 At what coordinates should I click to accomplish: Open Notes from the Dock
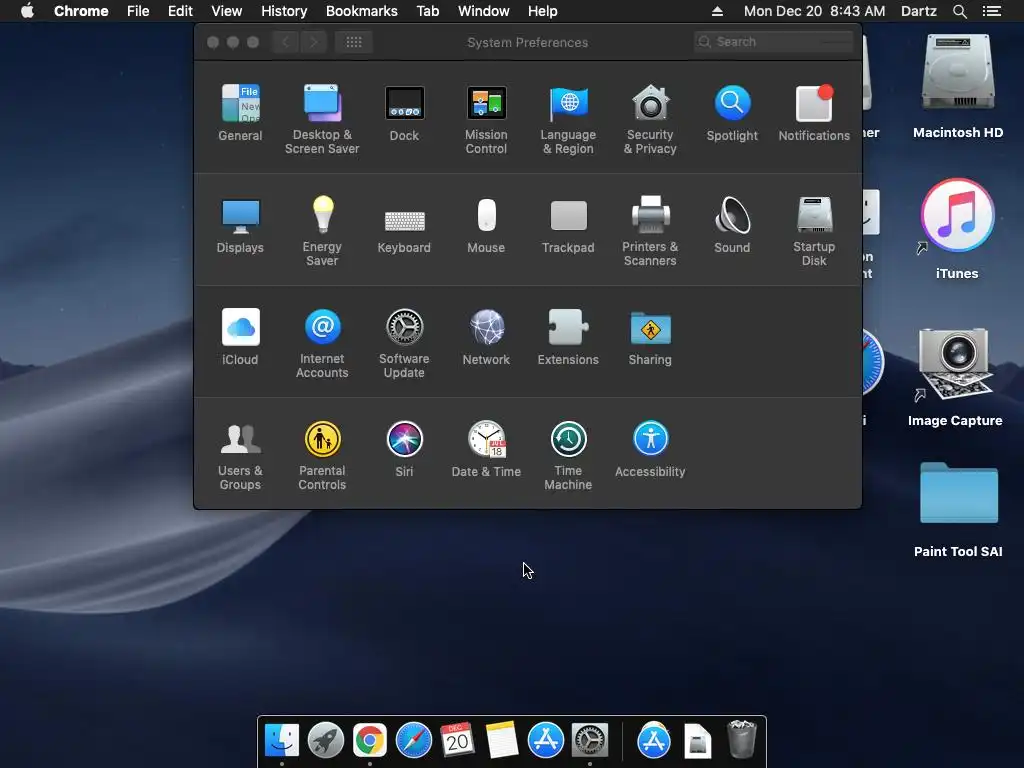pyautogui.click(x=502, y=741)
